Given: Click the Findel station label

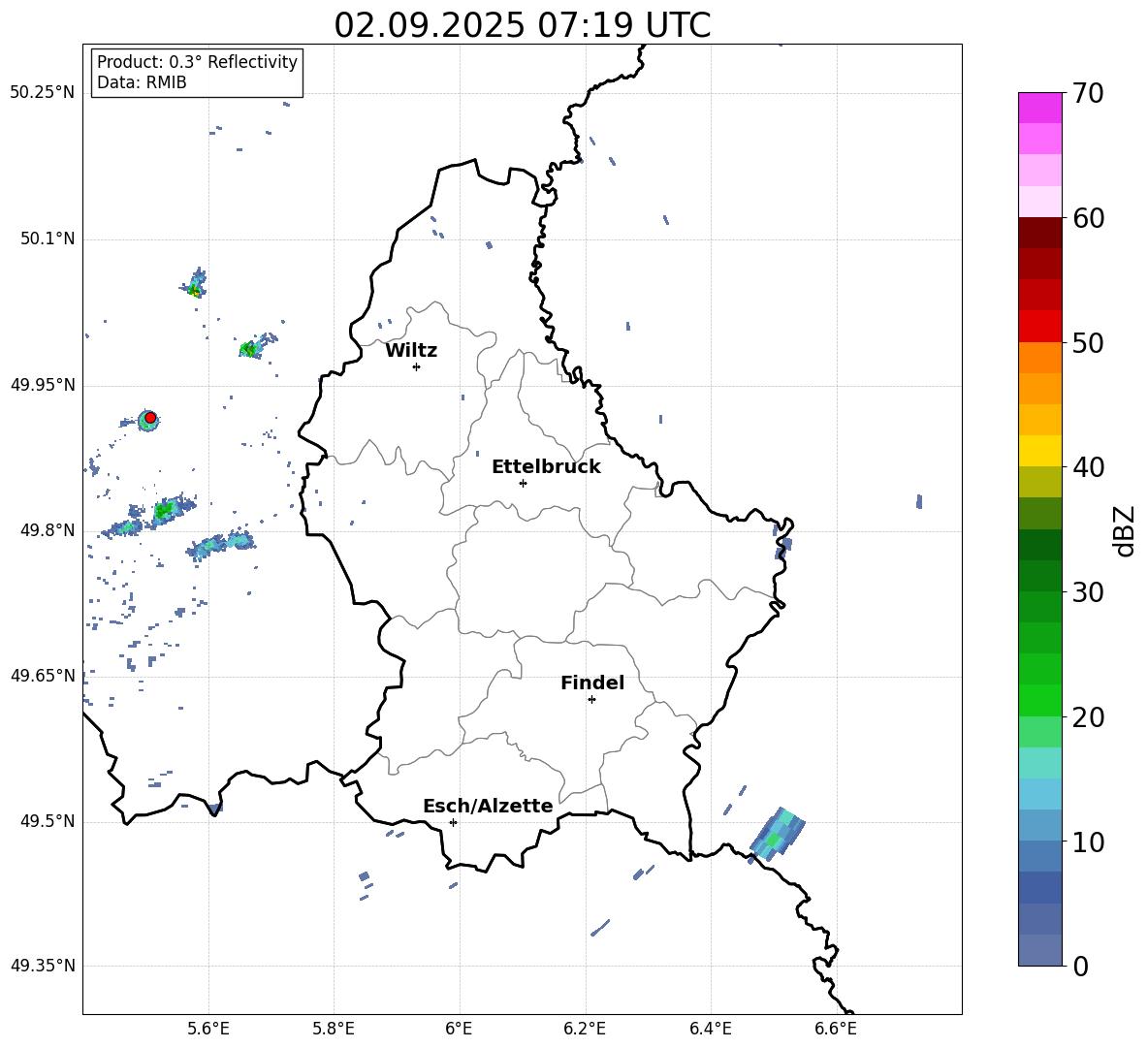Looking at the screenshot, I should (x=592, y=683).
